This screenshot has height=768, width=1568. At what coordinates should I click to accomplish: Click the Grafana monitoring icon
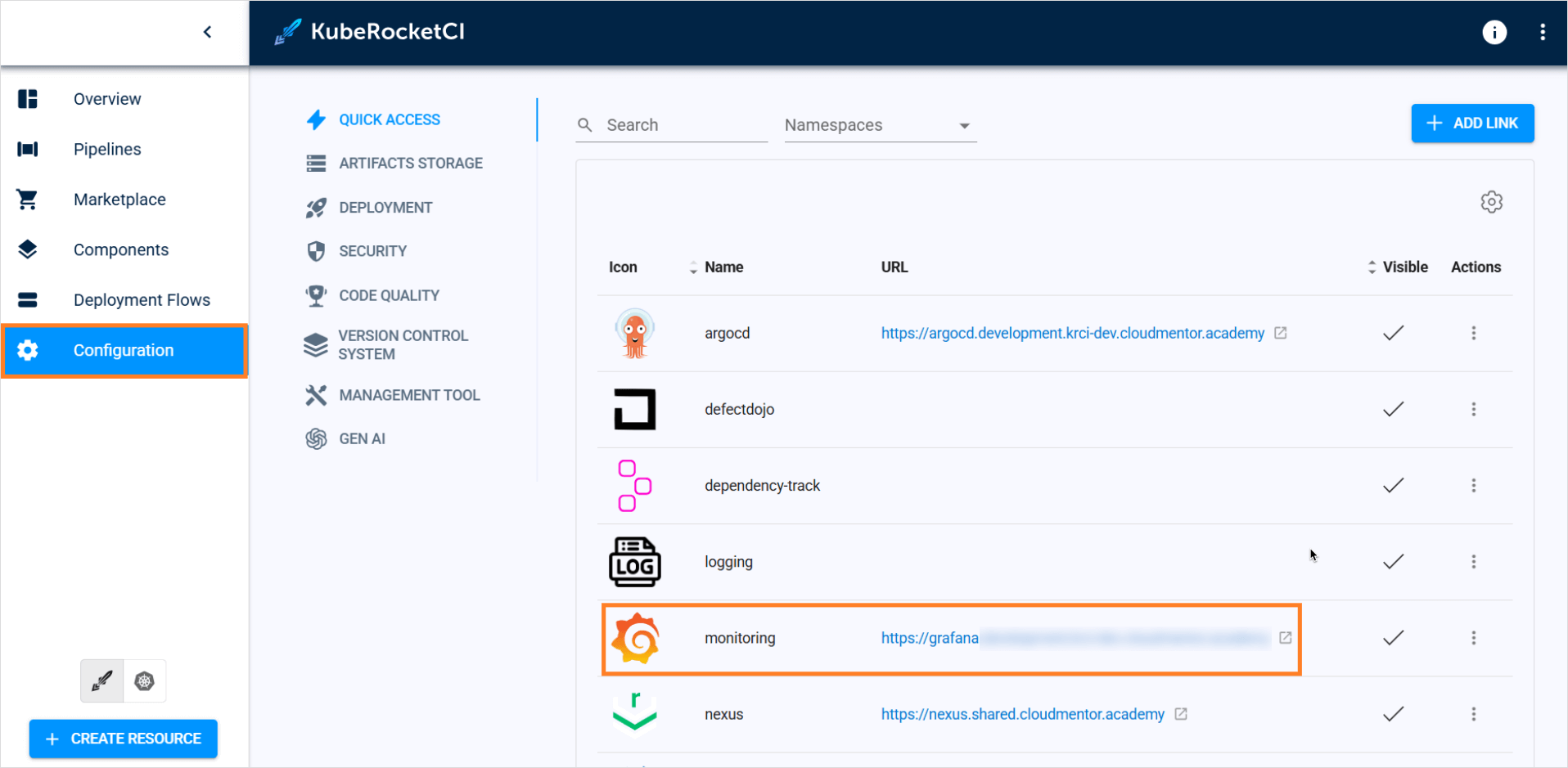pos(635,638)
